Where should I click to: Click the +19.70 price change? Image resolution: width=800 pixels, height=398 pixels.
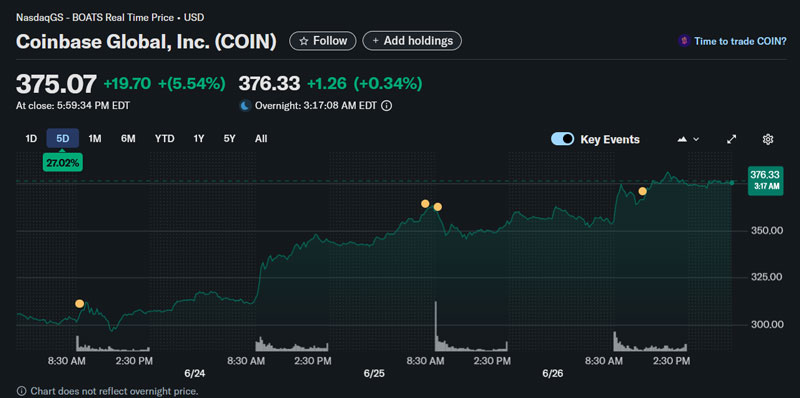coord(127,84)
